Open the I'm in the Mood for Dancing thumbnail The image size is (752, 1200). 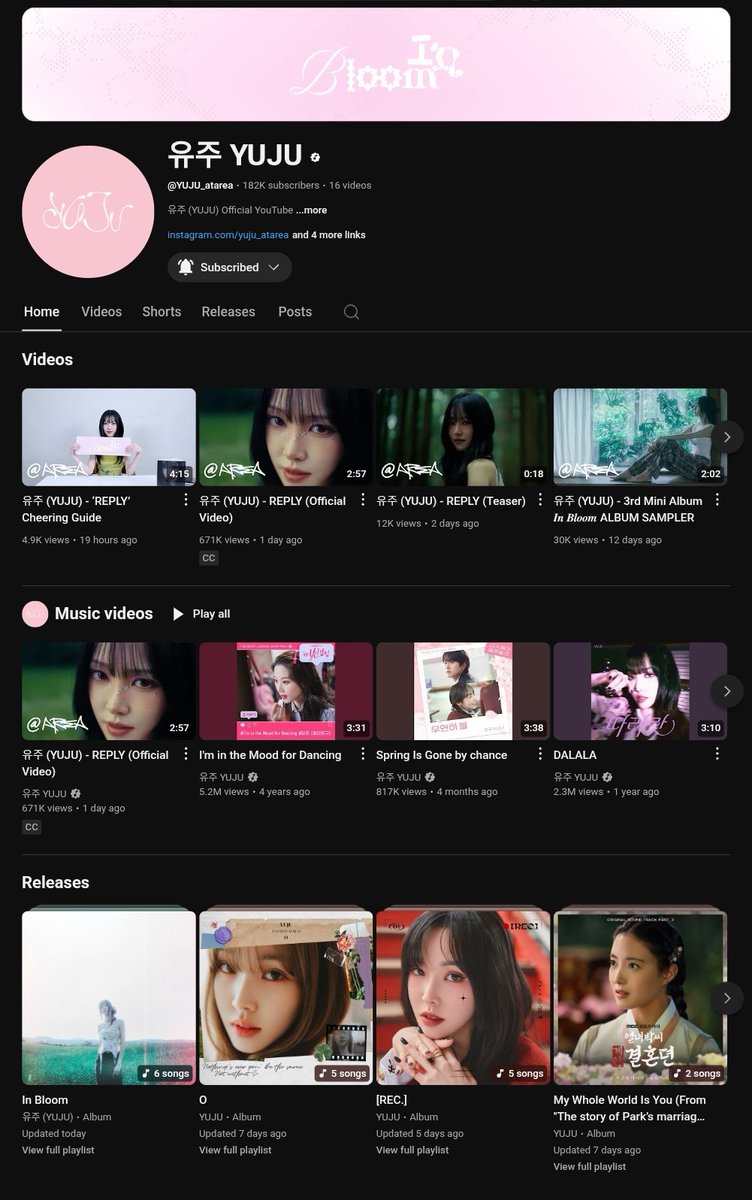286,691
